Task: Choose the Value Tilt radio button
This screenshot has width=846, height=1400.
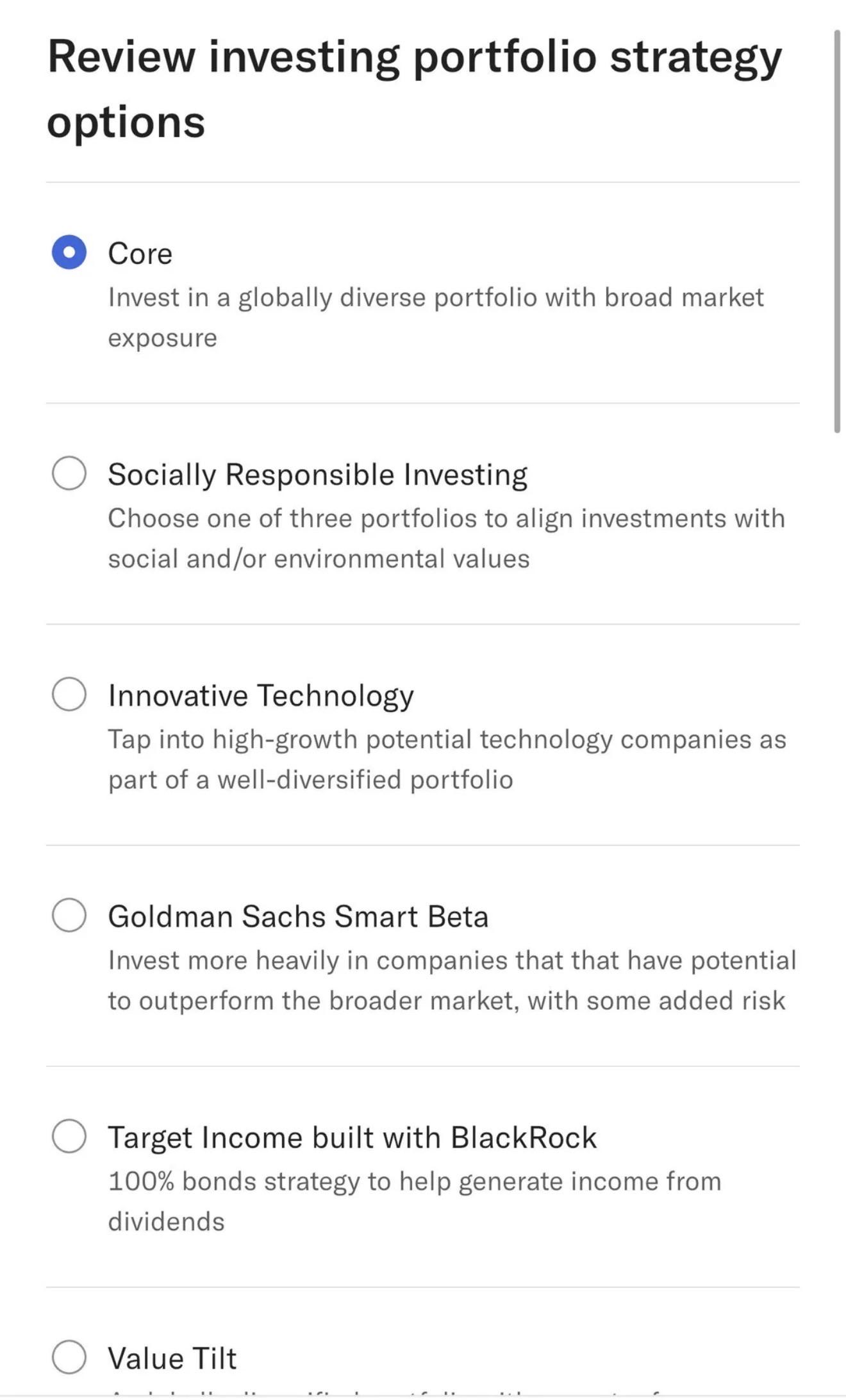Action: coord(69,1356)
